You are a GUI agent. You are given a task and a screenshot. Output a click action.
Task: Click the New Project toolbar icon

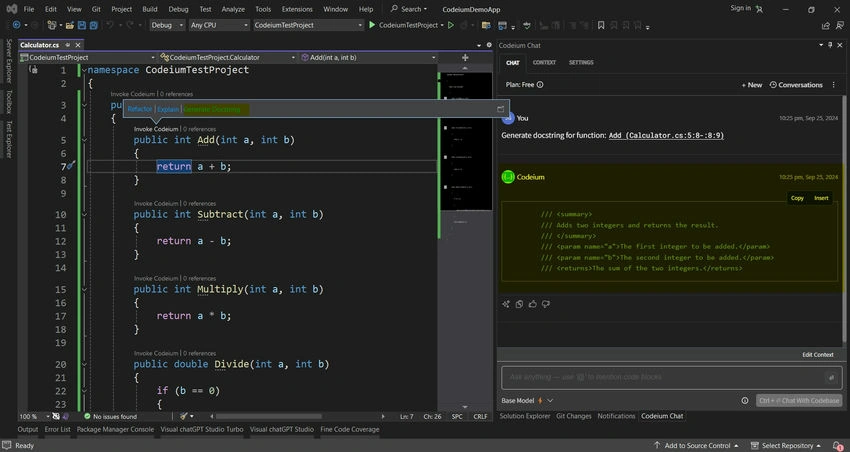(52, 25)
